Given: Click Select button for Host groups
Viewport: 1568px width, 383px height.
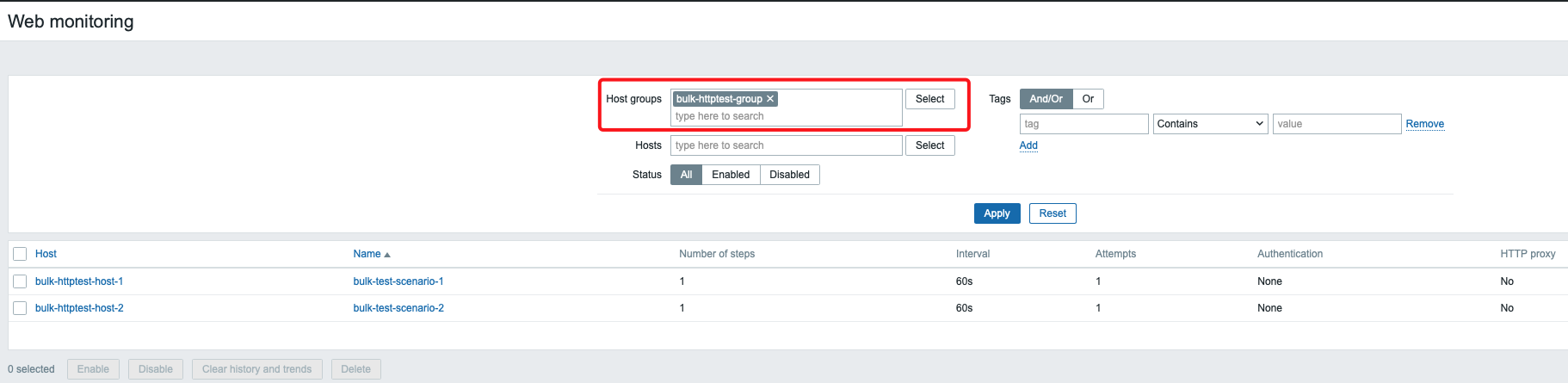Looking at the screenshot, I should (x=929, y=99).
